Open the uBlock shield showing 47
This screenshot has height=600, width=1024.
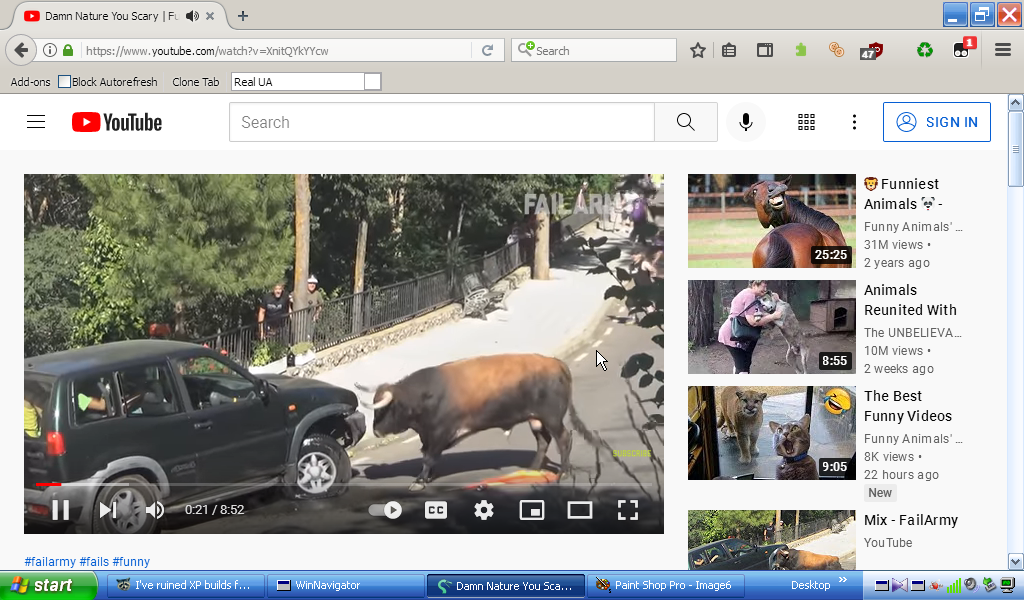click(871, 51)
